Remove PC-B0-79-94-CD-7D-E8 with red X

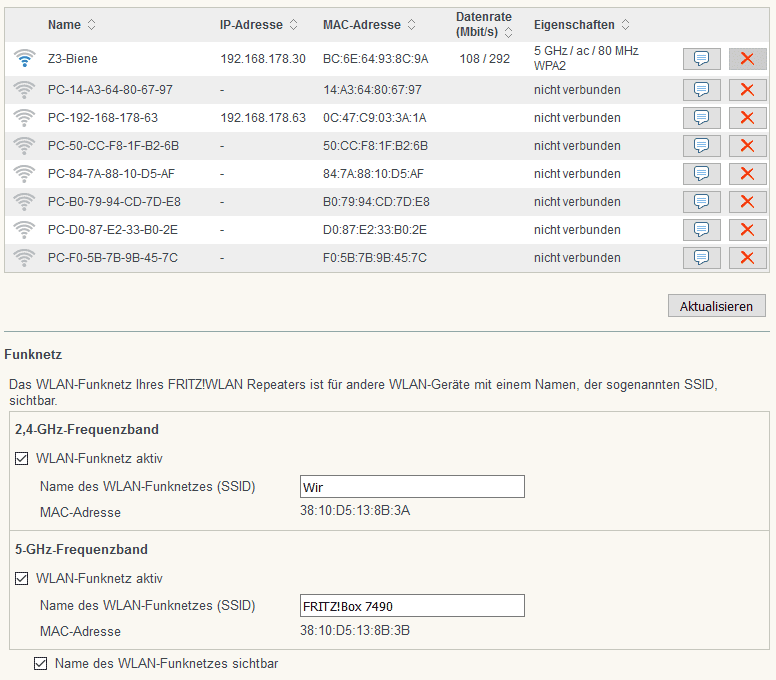(747, 202)
